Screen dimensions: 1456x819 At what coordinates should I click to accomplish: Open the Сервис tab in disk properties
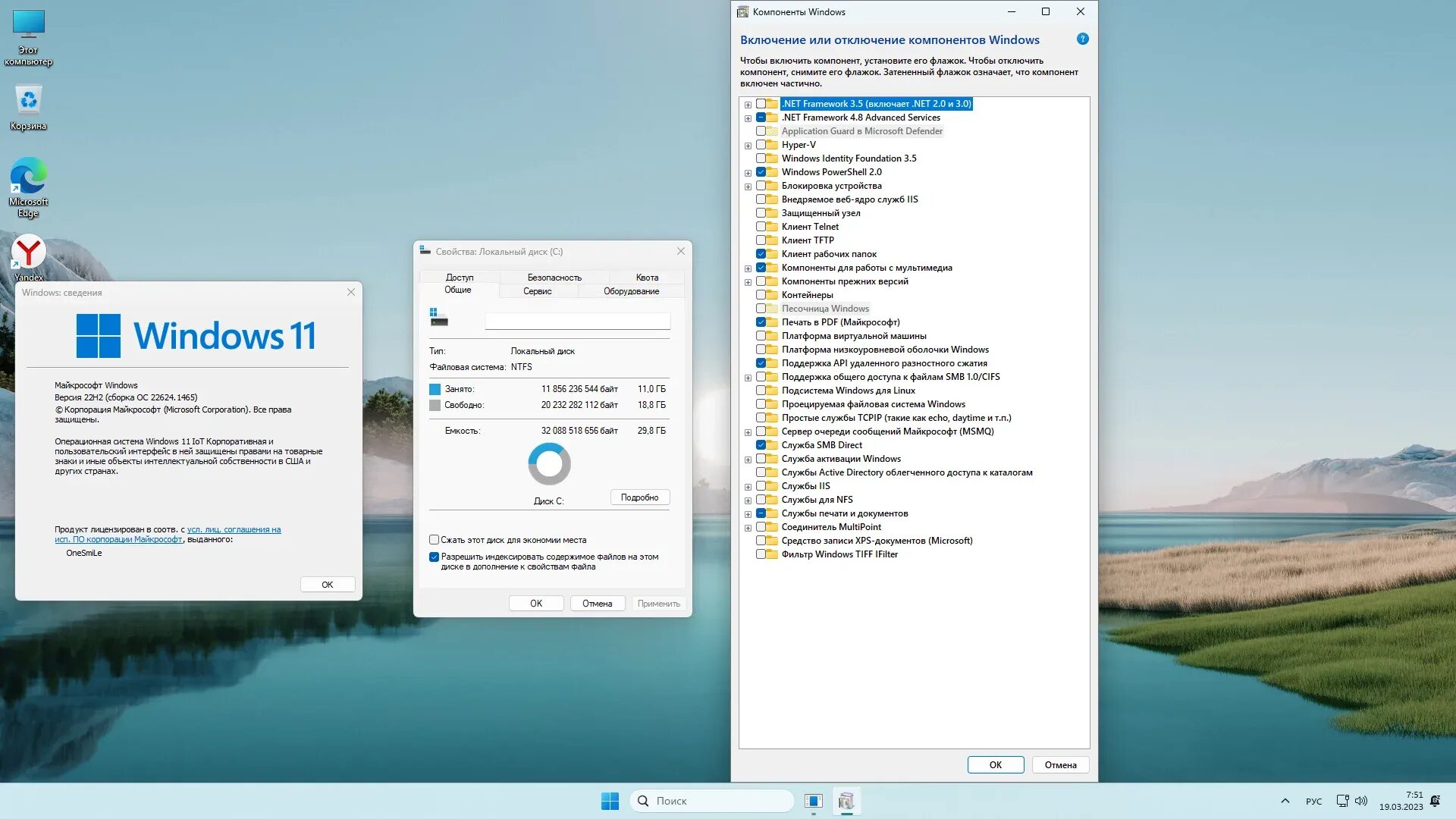537,291
